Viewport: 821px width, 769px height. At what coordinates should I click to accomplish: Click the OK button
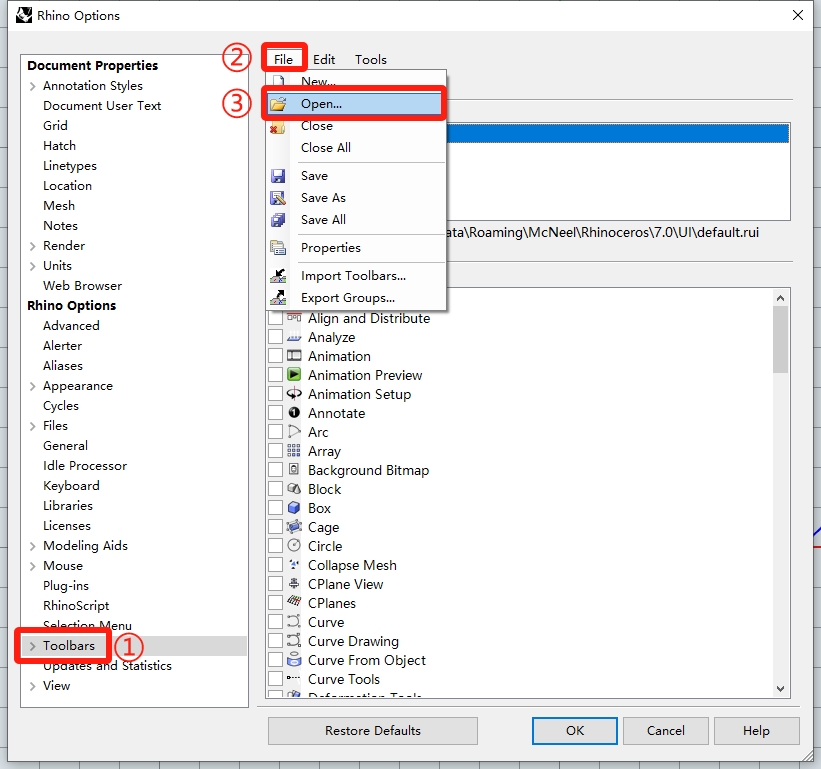pyautogui.click(x=574, y=730)
